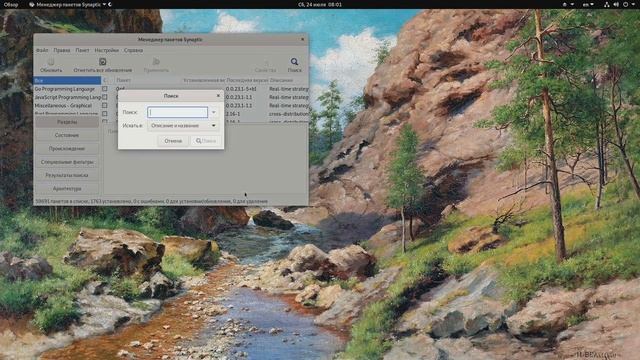Viewport: 640px width, 360px height.
Task: Click Обзор in the top panel
Action: click(11, 4)
